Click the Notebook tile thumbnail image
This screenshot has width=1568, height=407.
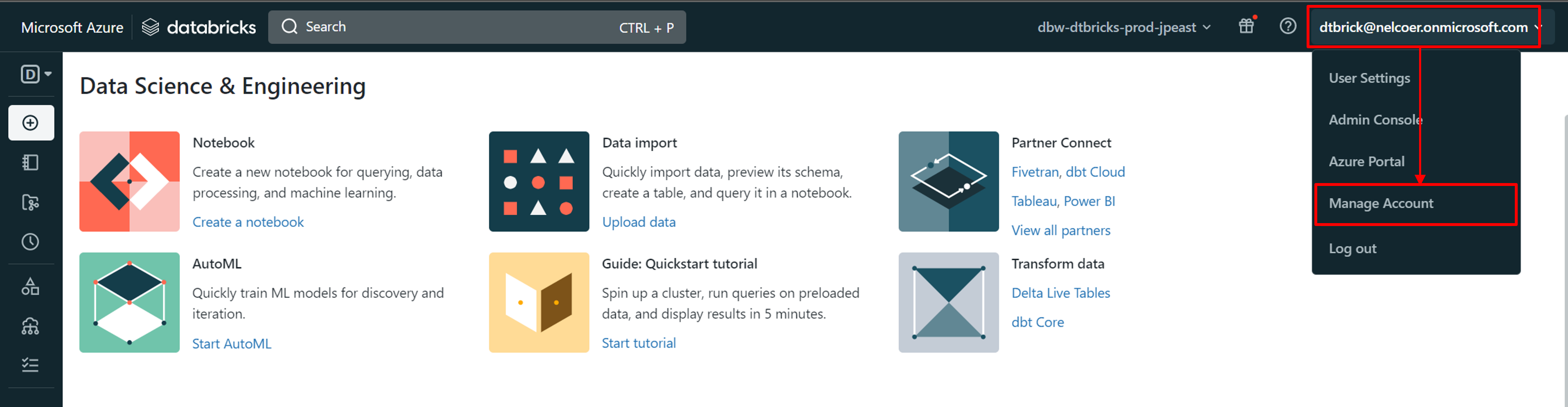pos(129,181)
